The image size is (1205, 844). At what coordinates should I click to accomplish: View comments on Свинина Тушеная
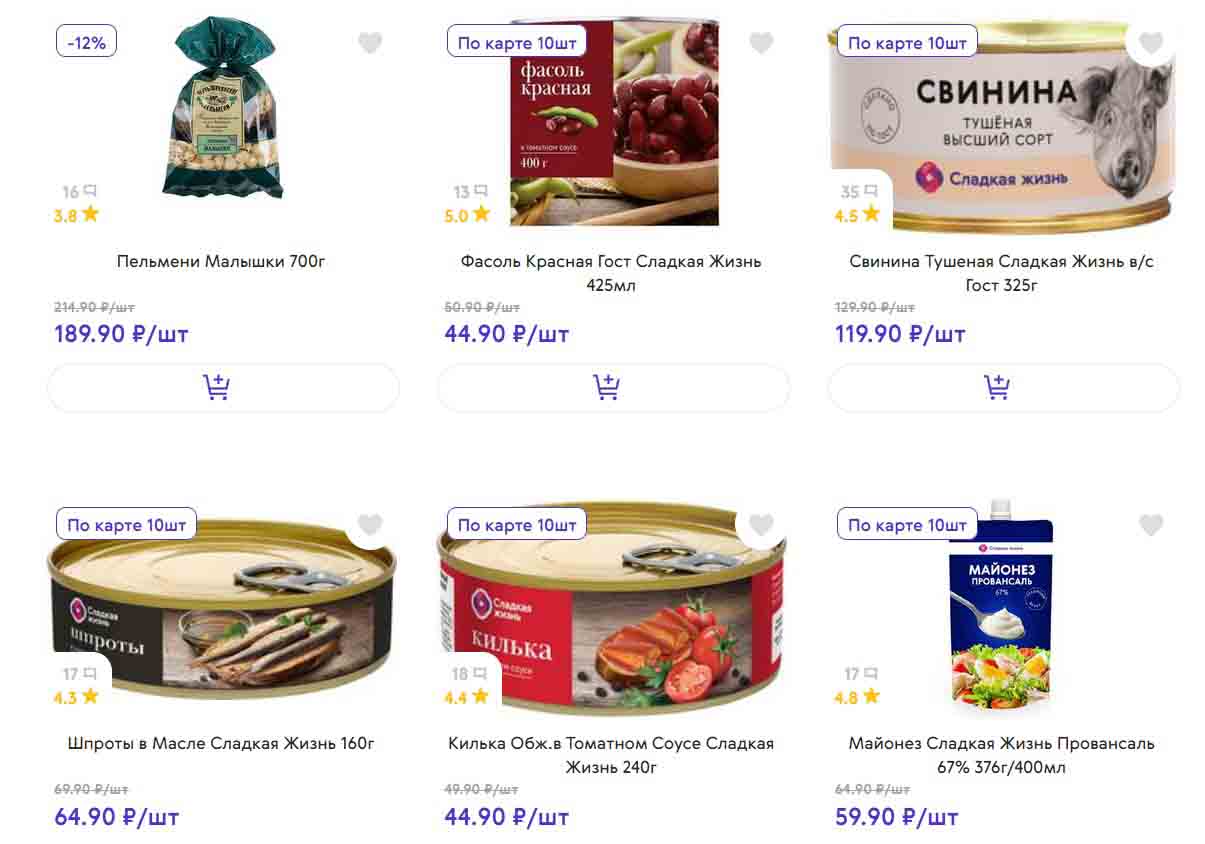[860, 191]
